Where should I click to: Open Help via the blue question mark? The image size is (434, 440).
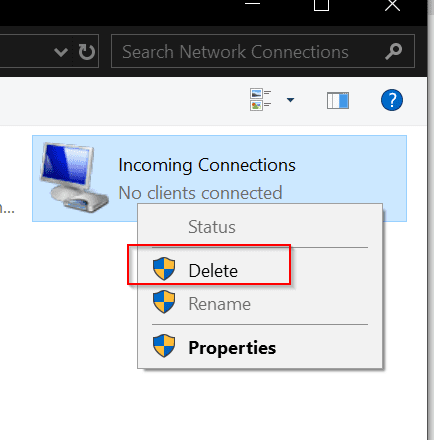(392, 100)
